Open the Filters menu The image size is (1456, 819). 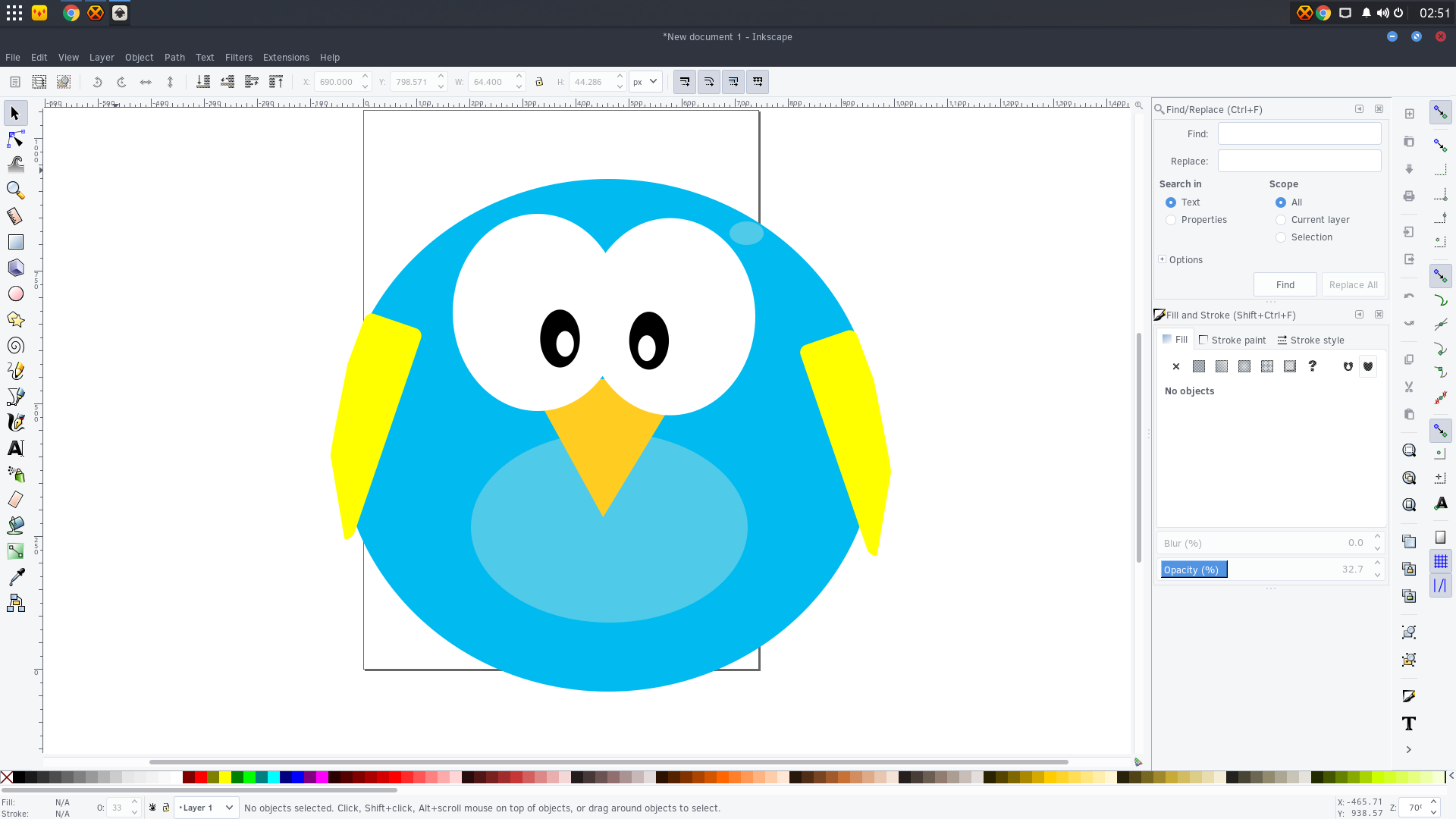[239, 58]
